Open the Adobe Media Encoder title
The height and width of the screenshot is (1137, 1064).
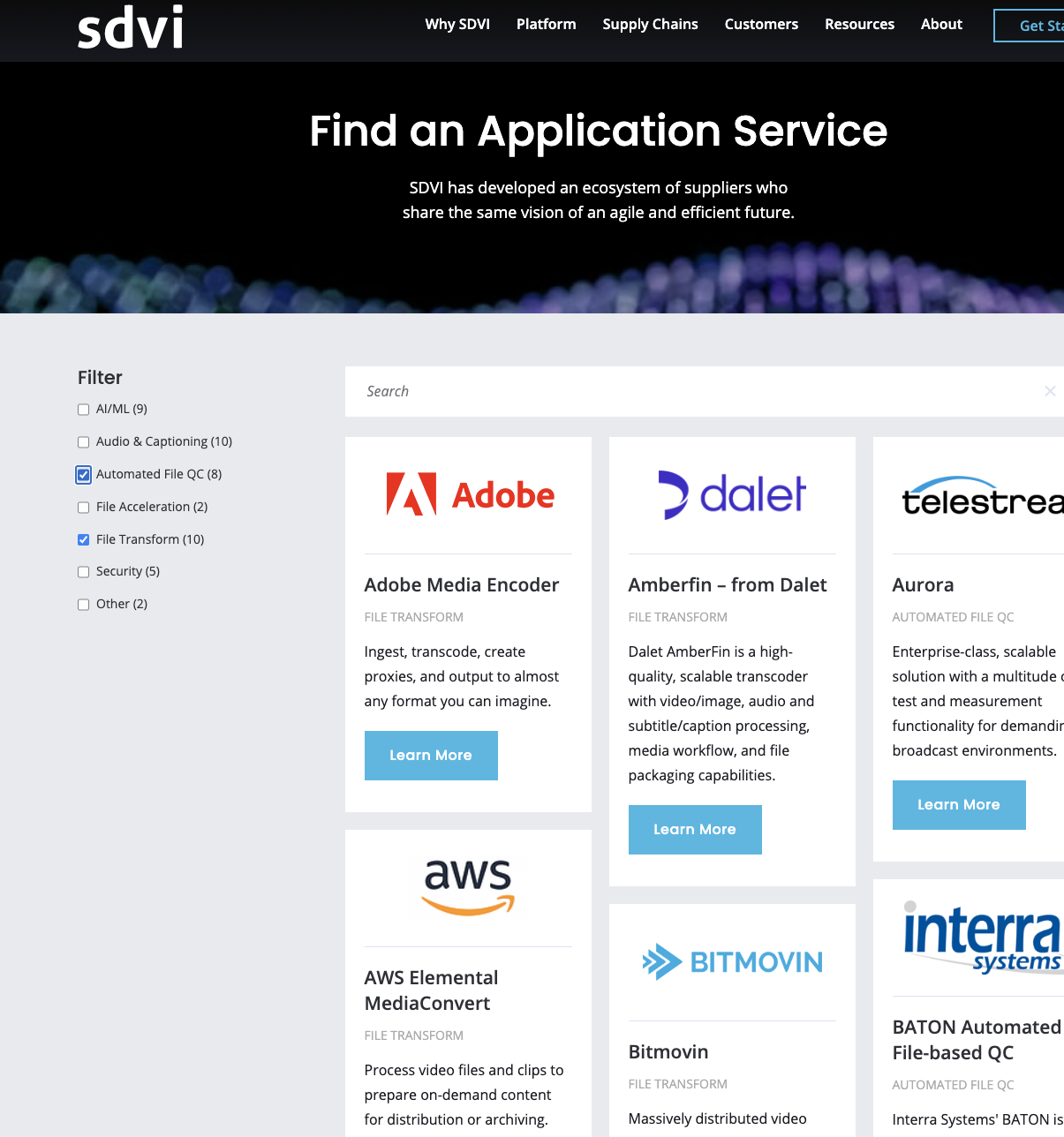coord(462,585)
